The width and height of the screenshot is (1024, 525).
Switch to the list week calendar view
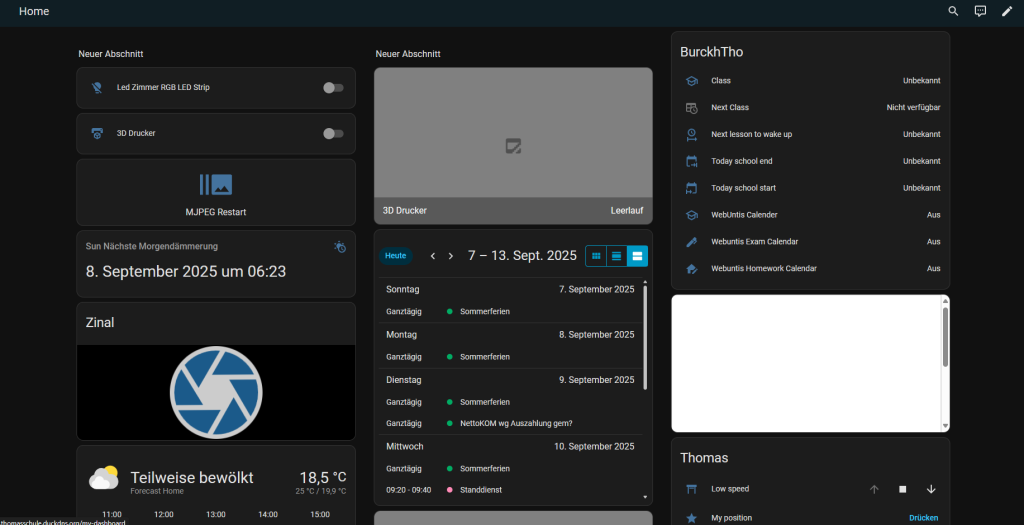617,256
